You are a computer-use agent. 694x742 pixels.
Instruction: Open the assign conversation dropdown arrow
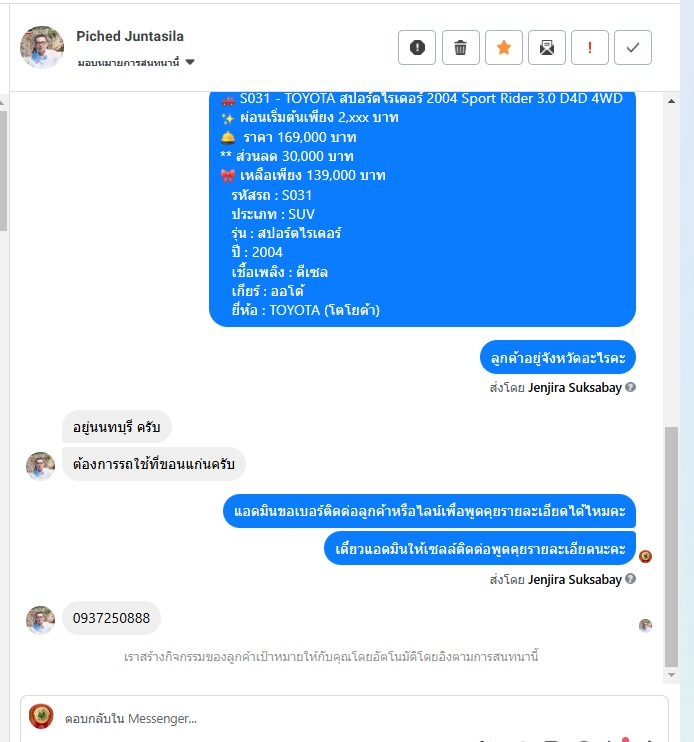pyautogui.click(x=190, y=62)
